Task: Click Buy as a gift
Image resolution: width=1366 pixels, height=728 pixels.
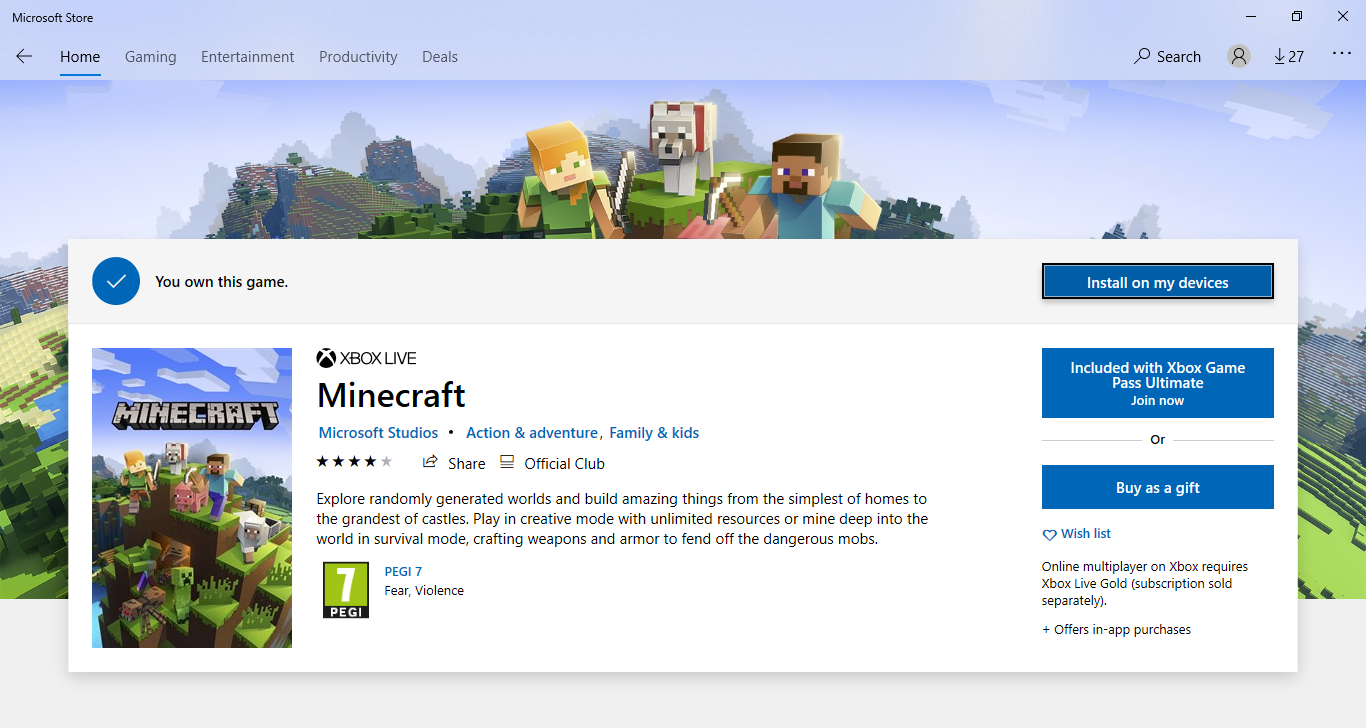Action: click(1158, 487)
